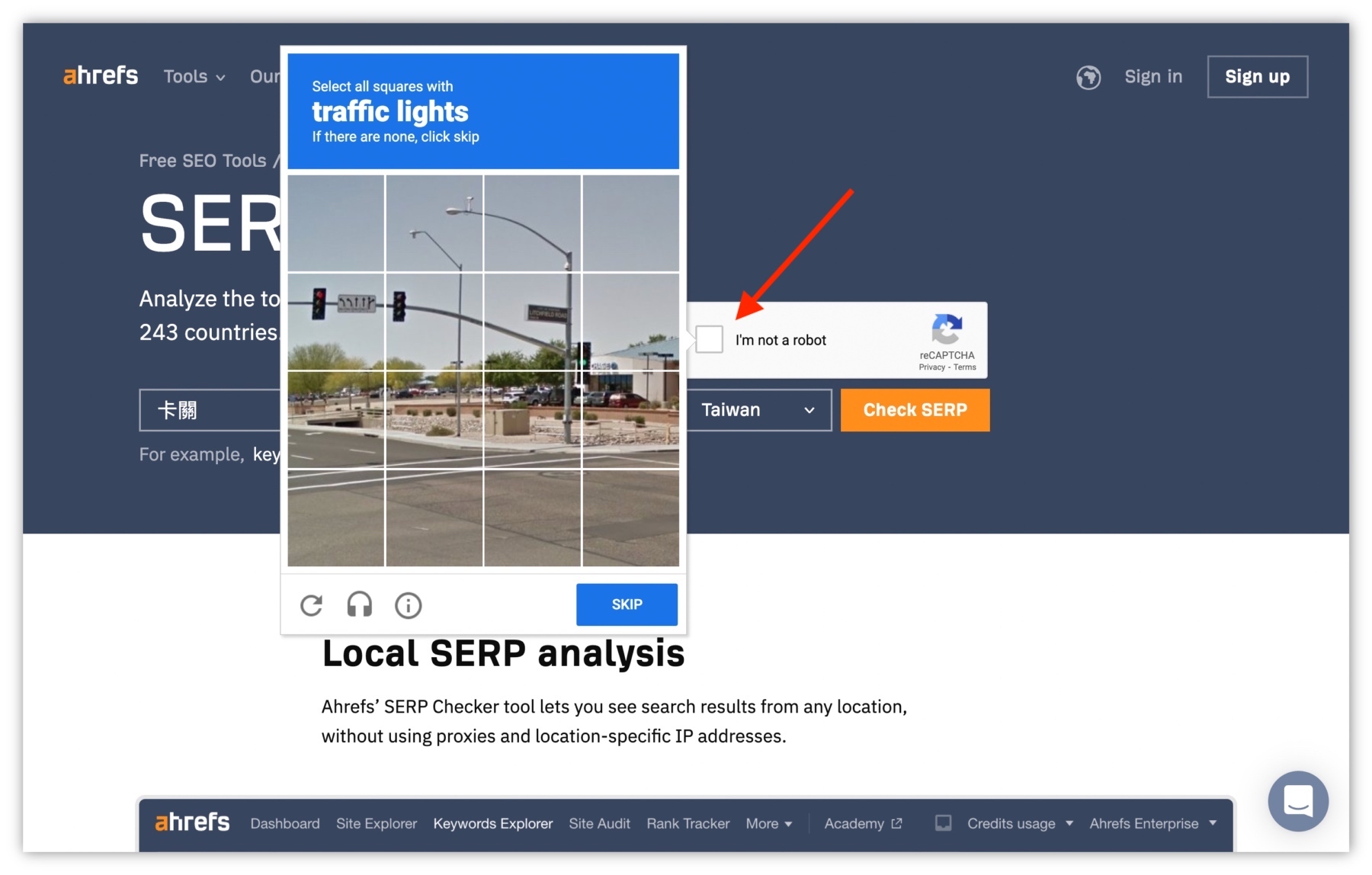Click the SKIP button in the captcha
Viewport: 1372px width, 875px height.
pyautogui.click(x=627, y=604)
